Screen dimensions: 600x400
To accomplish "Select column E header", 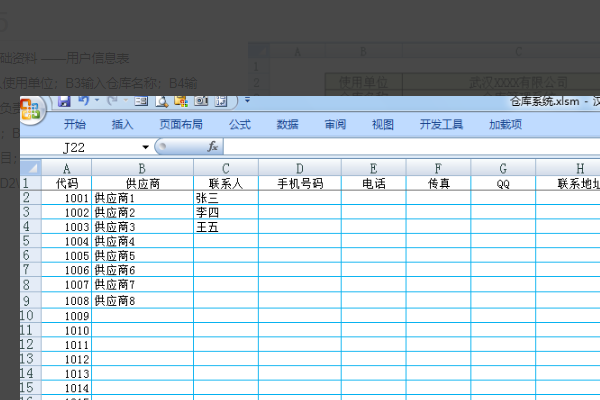I will point(373,168).
